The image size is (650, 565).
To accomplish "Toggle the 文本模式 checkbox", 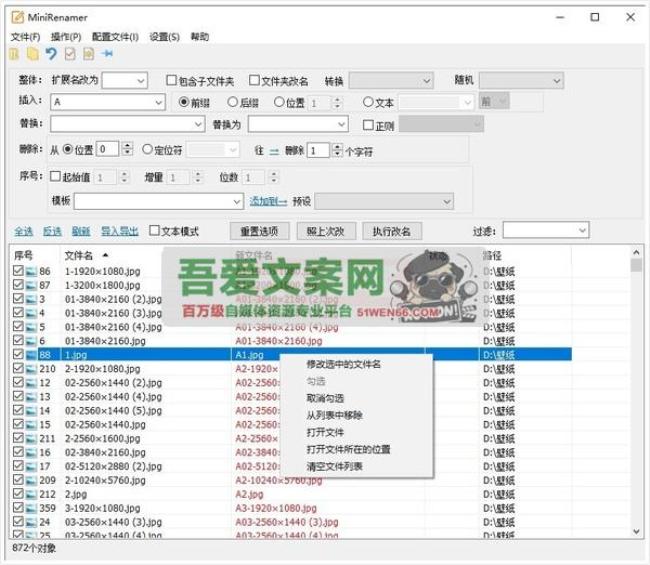I will click(x=154, y=230).
